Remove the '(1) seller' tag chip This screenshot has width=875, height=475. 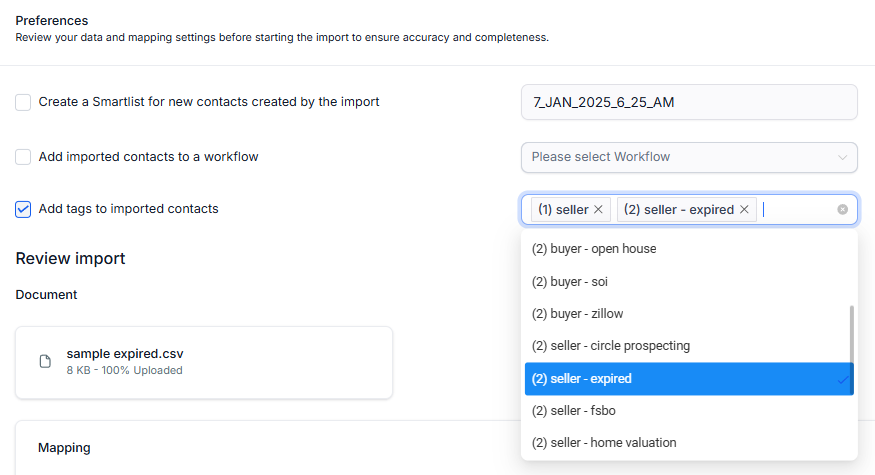coord(598,210)
